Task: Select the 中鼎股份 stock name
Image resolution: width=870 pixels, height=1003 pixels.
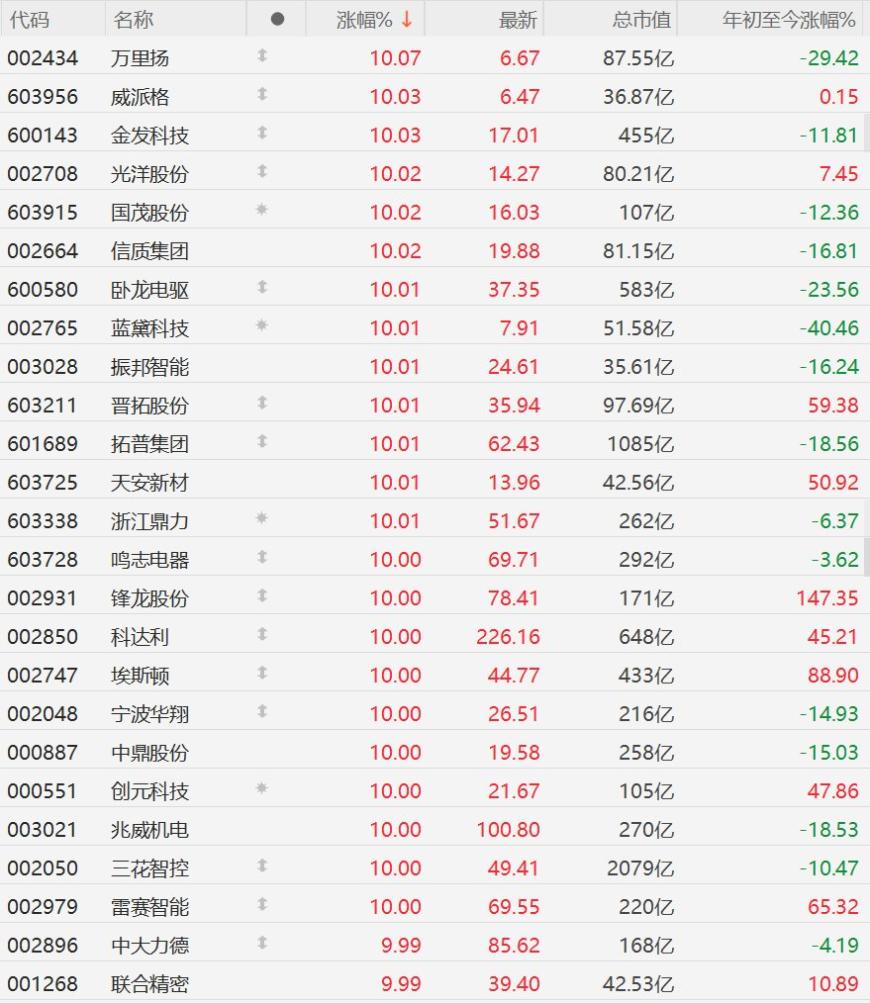Action: (x=150, y=752)
